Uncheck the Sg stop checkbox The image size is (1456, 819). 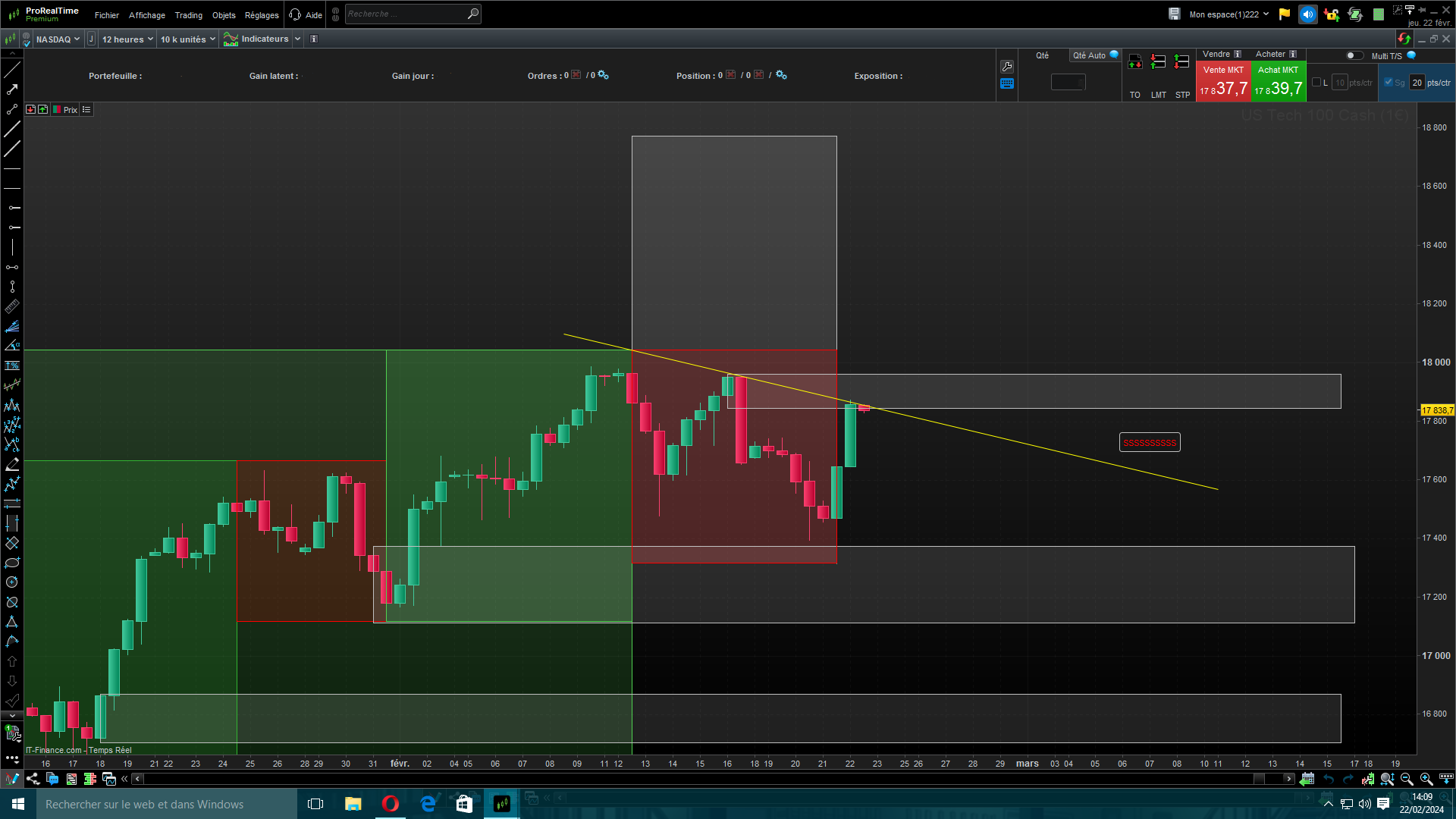click(1389, 83)
